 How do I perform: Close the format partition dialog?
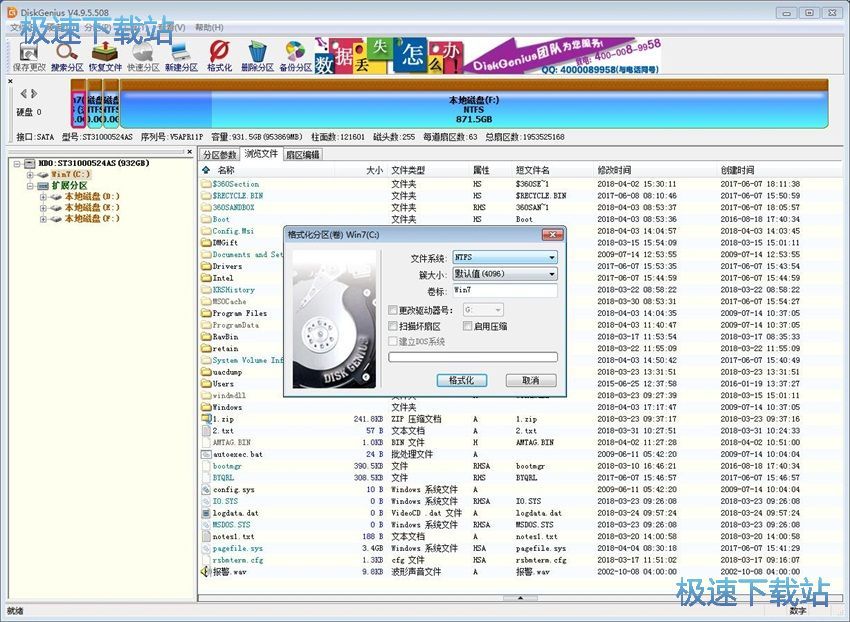[x=552, y=235]
